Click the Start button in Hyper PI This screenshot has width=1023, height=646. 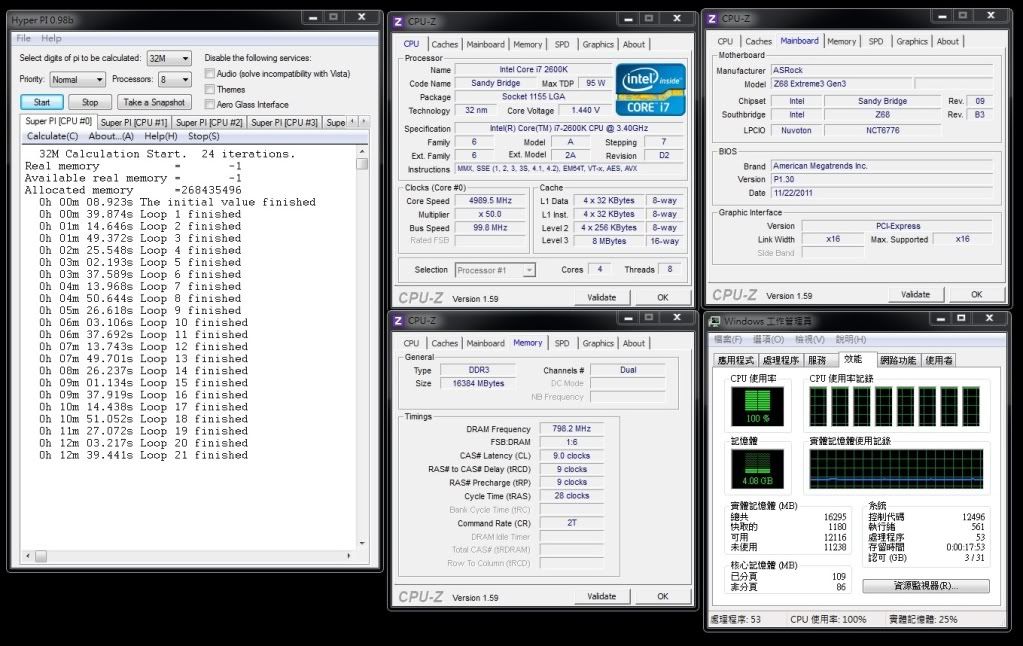click(42, 102)
